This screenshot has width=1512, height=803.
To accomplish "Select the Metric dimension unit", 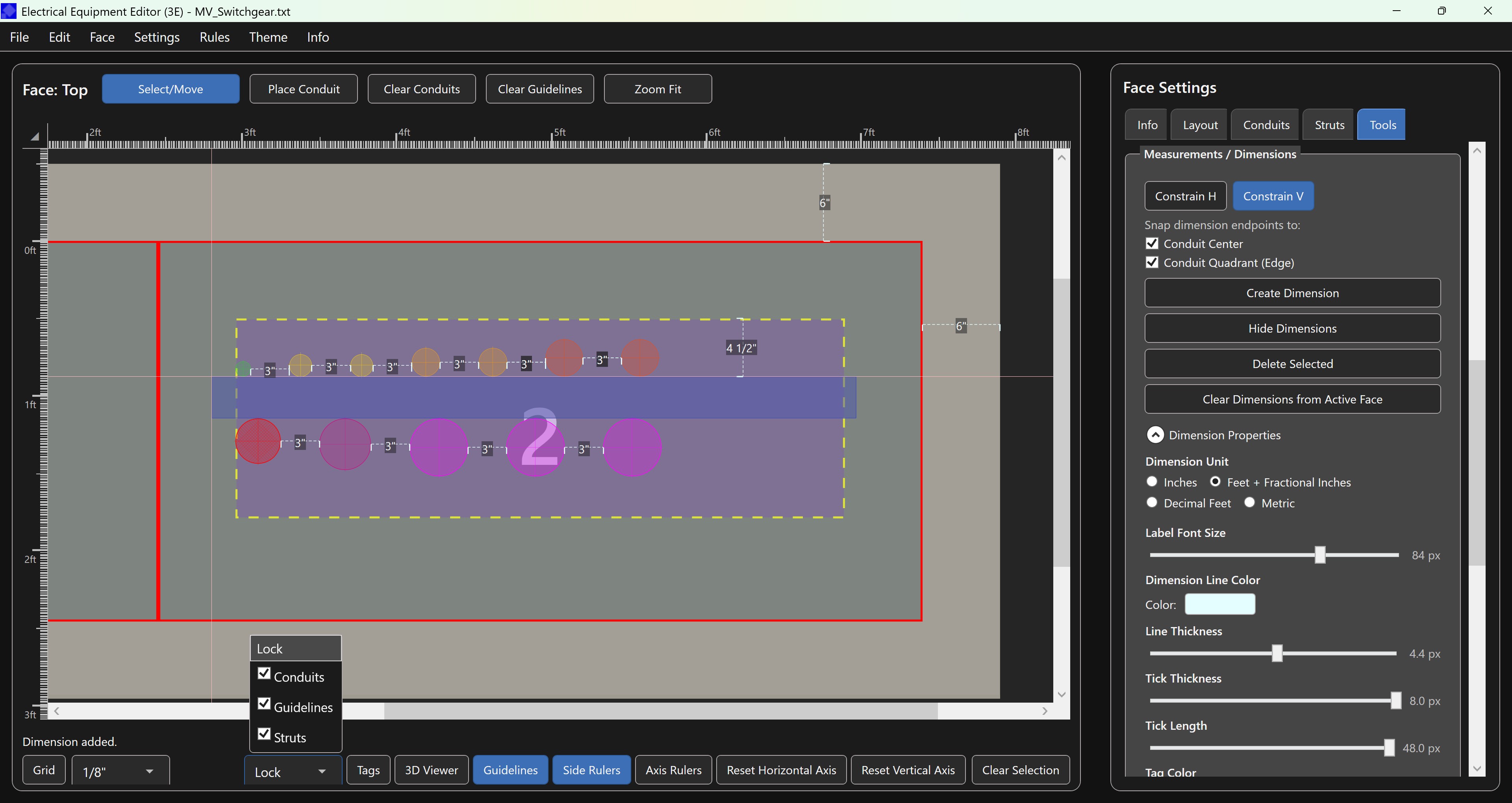I will point(1250,502).
